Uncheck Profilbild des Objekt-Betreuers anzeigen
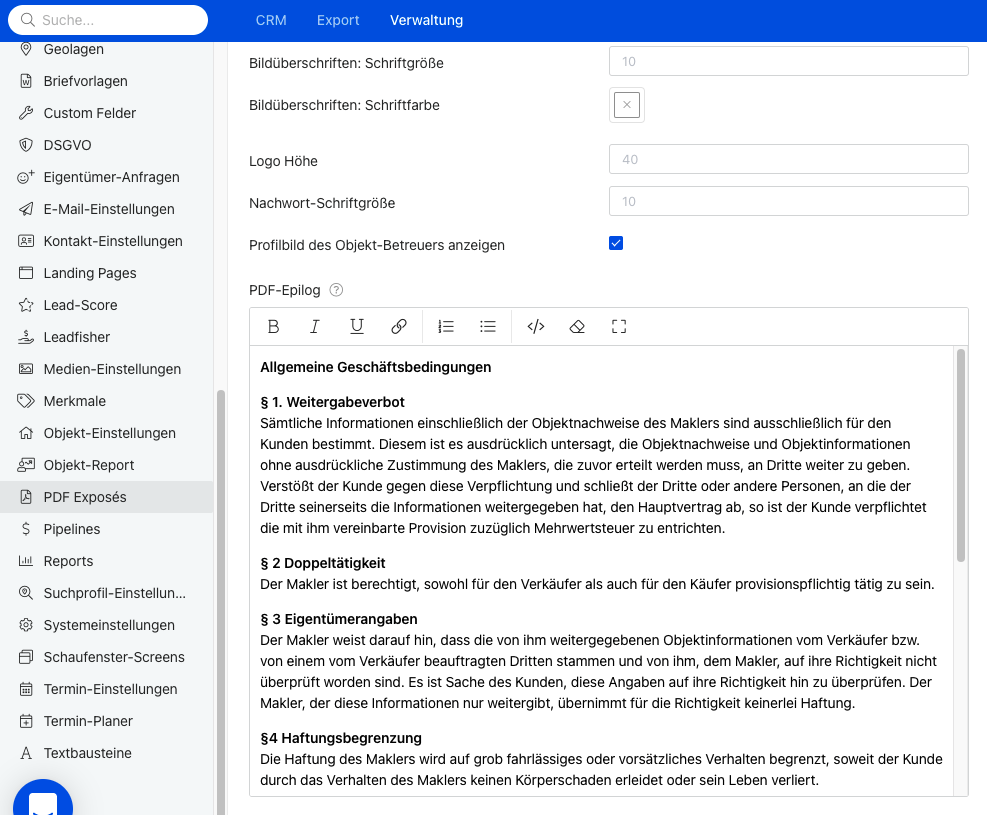Screen dimensions: 987x815 616,244
